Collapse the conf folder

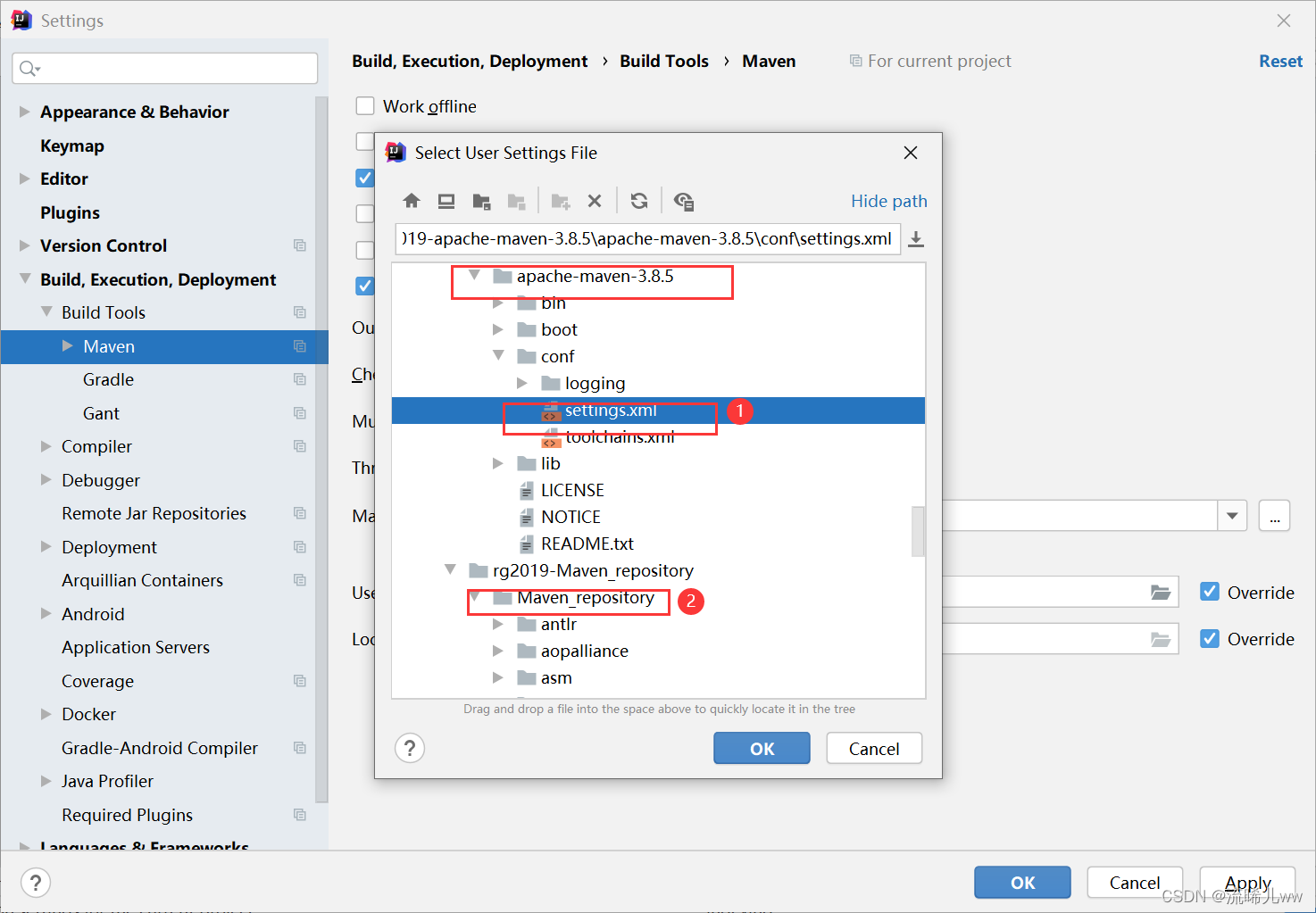[x=498, y=355]
